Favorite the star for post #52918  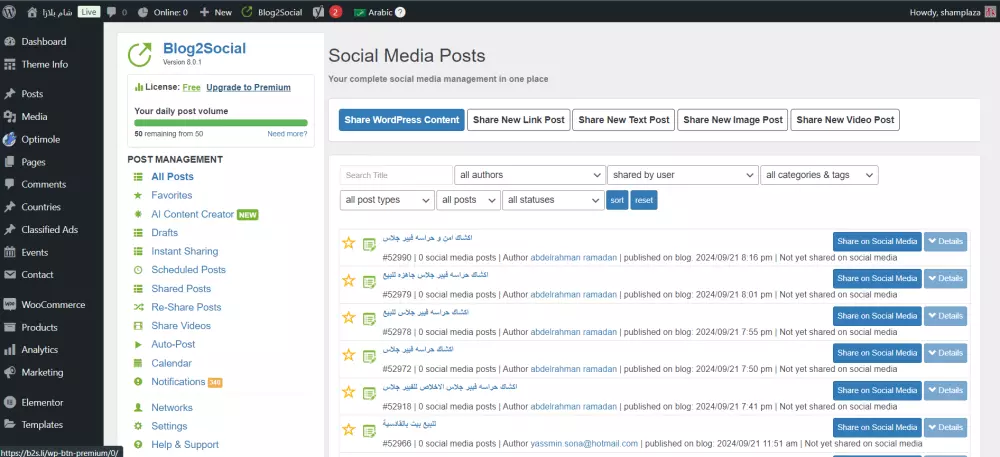pyautogui.click(x=348, y=392)
